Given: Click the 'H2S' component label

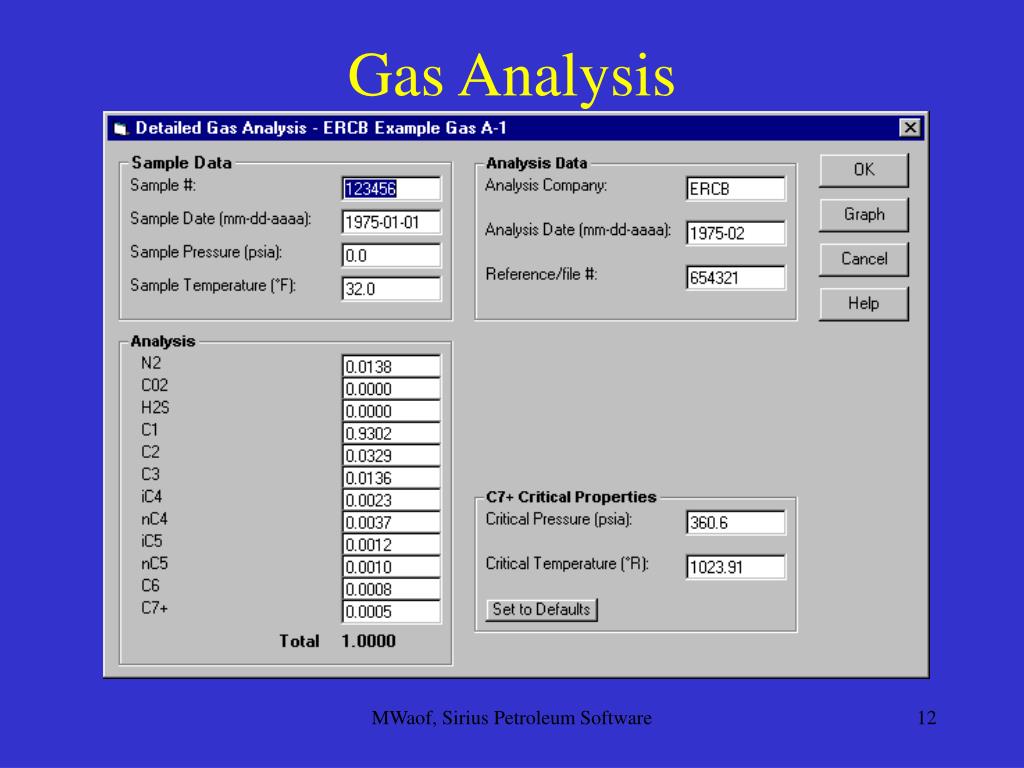Looking at the screenshot, I should tap(155, 408).
